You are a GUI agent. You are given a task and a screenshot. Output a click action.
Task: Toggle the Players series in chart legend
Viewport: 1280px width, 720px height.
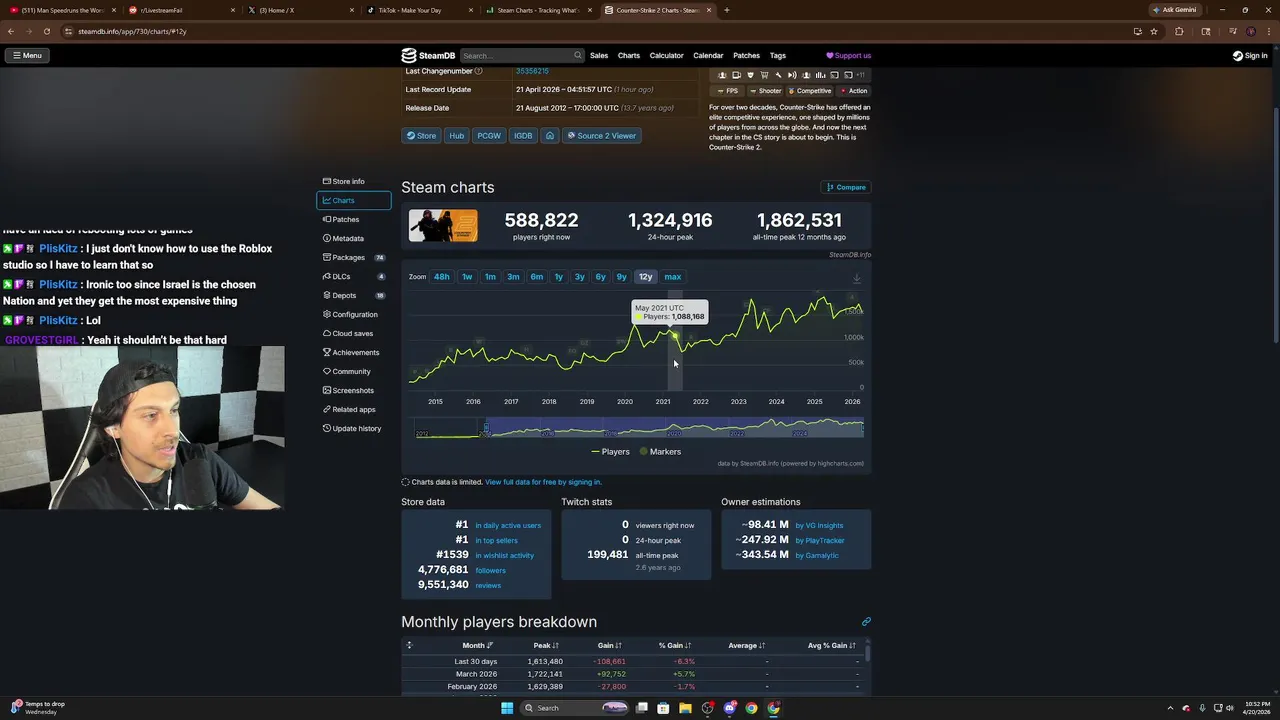(x=610, y=452)
